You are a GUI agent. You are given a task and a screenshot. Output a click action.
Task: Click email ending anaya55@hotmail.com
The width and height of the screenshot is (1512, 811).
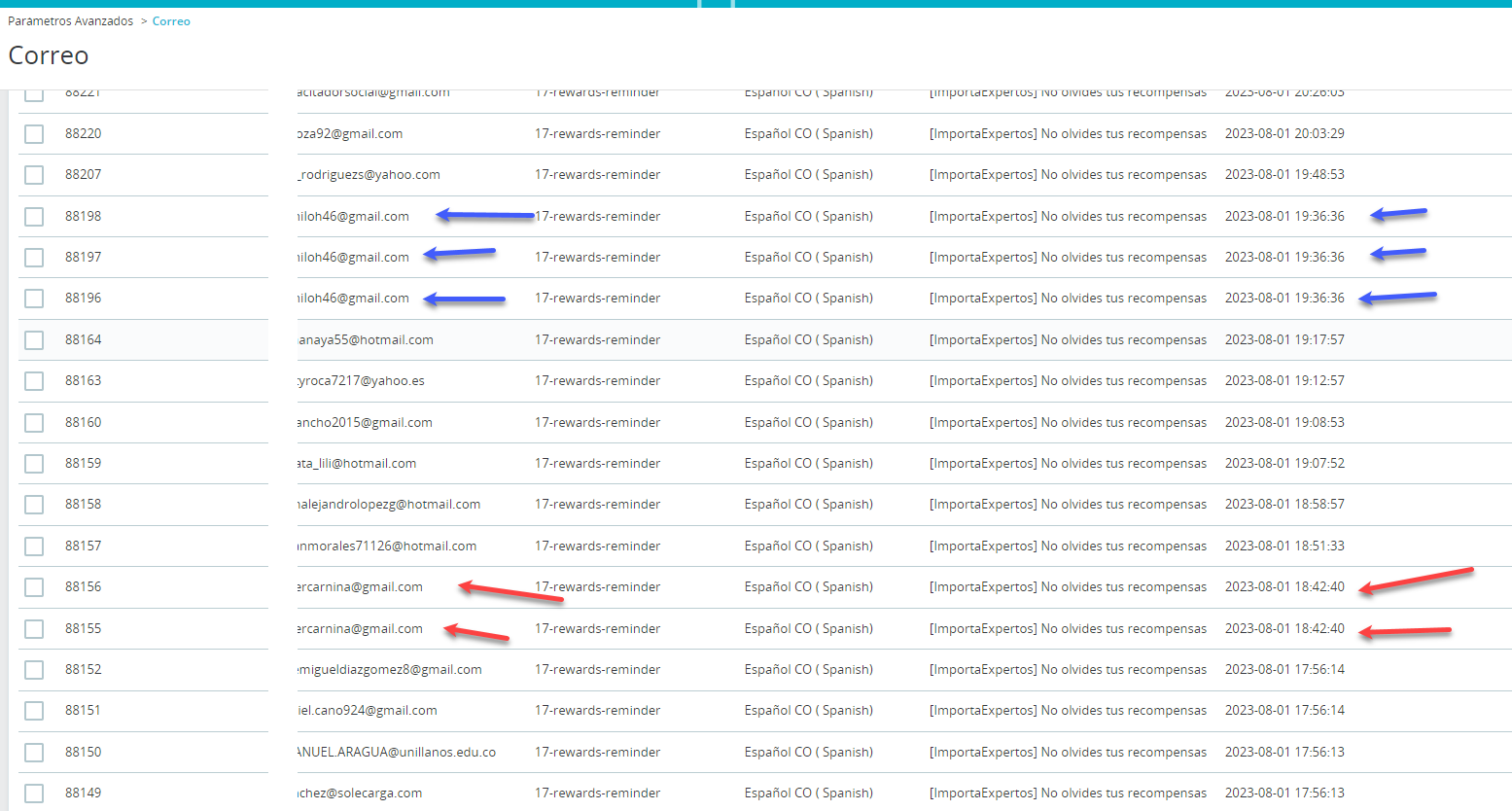(366, 339)
